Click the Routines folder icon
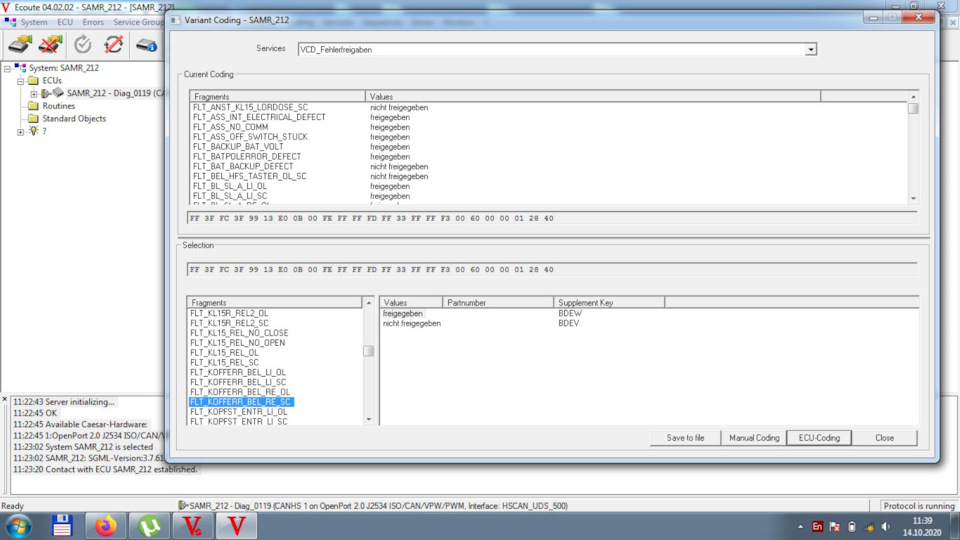Image resolution: width=960 pixels, height=540 pixels. click(33, 106)
